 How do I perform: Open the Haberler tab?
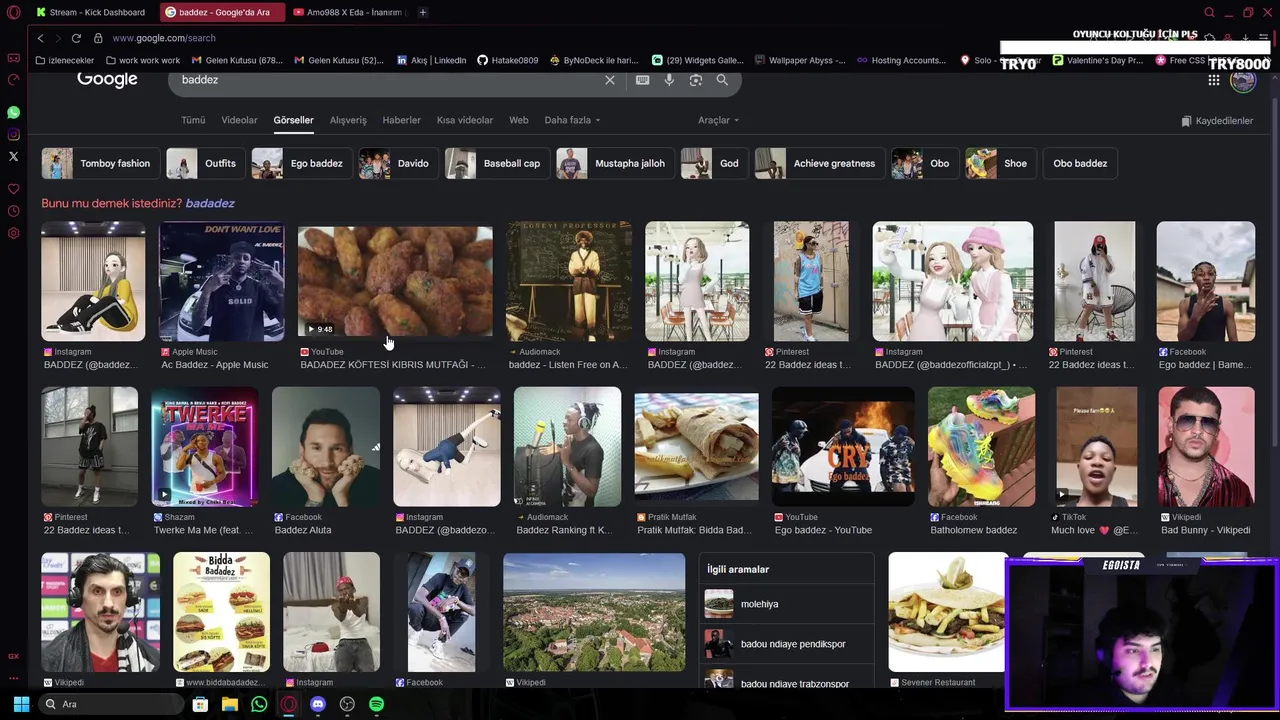[401, 120]
